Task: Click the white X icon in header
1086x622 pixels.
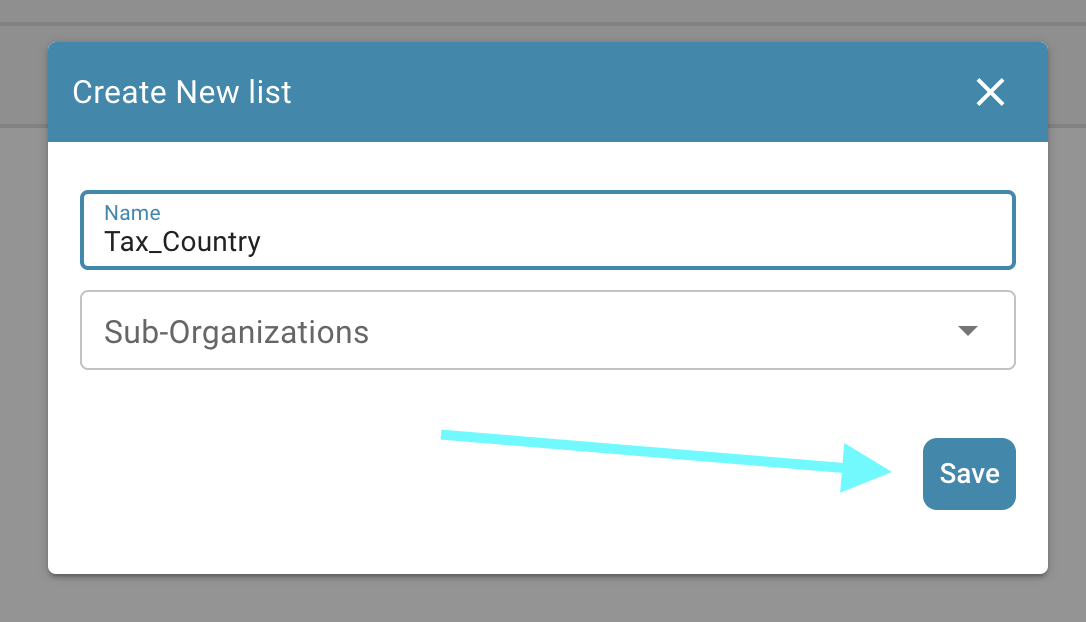Action: 990,93
